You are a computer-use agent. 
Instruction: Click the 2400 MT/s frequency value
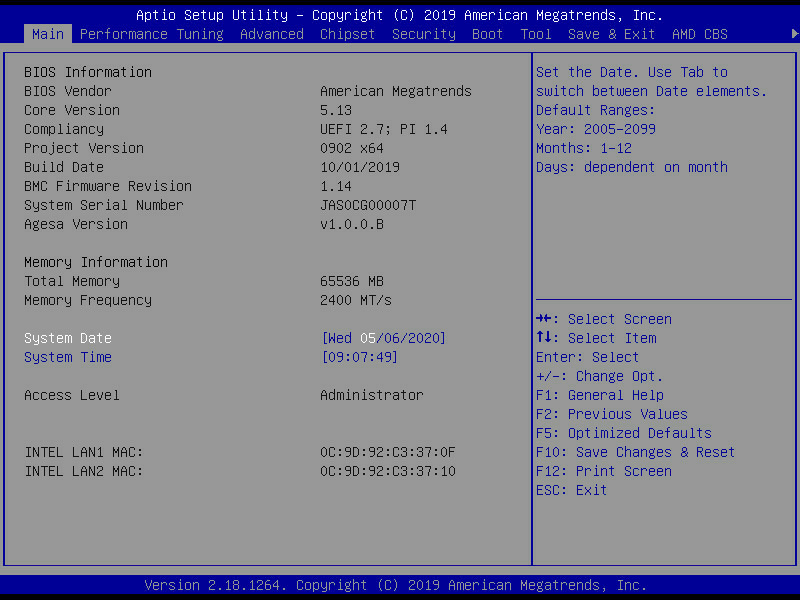356,301
